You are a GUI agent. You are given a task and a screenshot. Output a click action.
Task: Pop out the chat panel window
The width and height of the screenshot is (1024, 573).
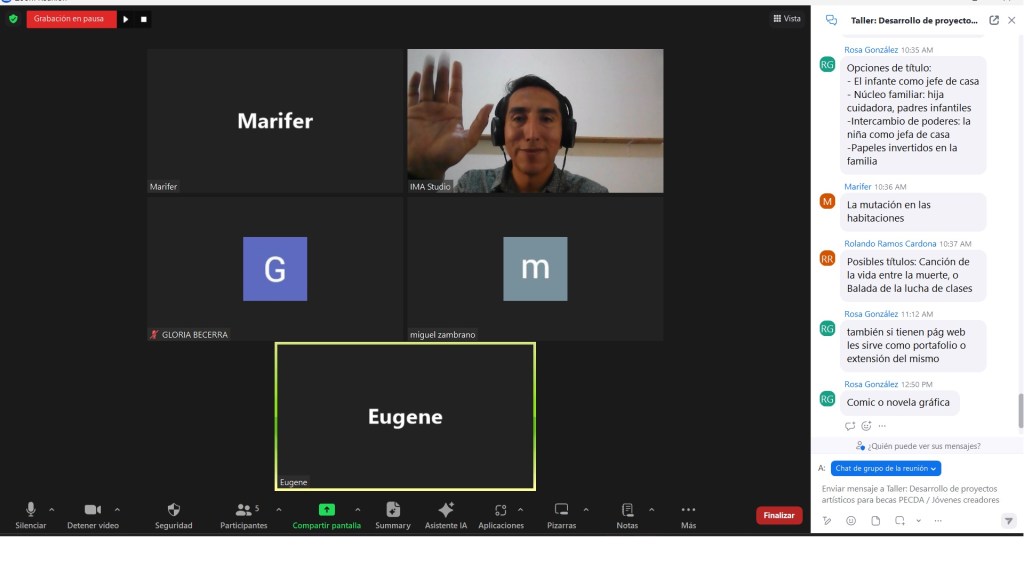pyautogui.click(x=994, y=20)
